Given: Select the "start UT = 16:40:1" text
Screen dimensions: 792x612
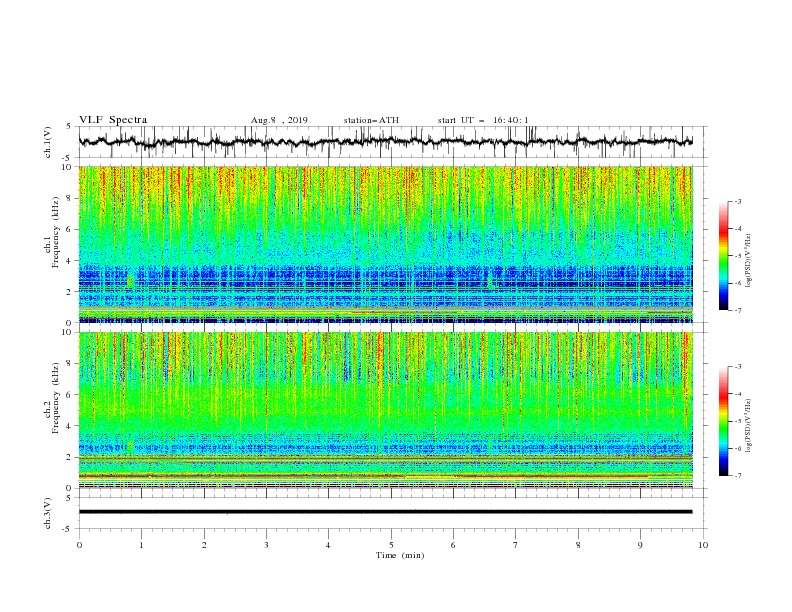Looking at the screenshot, I should pos(483,120).
